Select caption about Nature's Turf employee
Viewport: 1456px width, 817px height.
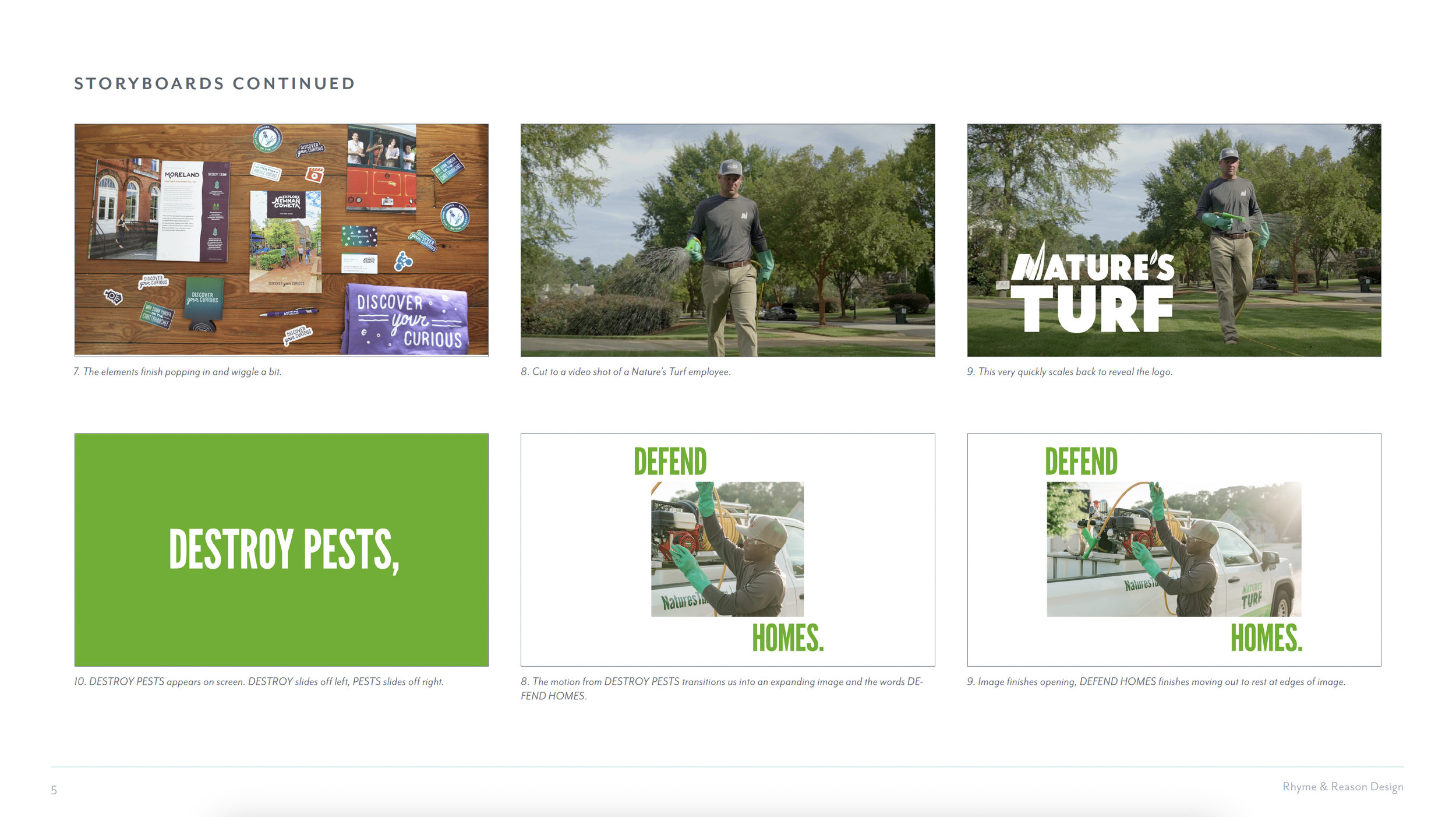click(625, 372)
